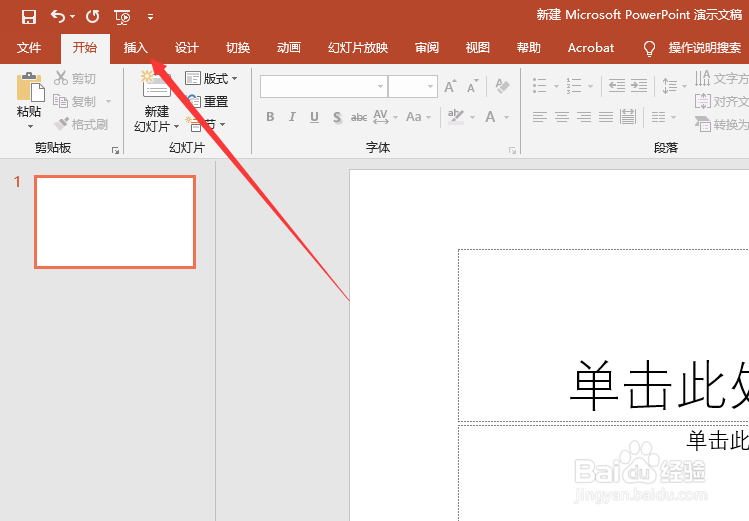Toggle Strikethrough abc formatting
749x521 pixels.
[359, 117]
